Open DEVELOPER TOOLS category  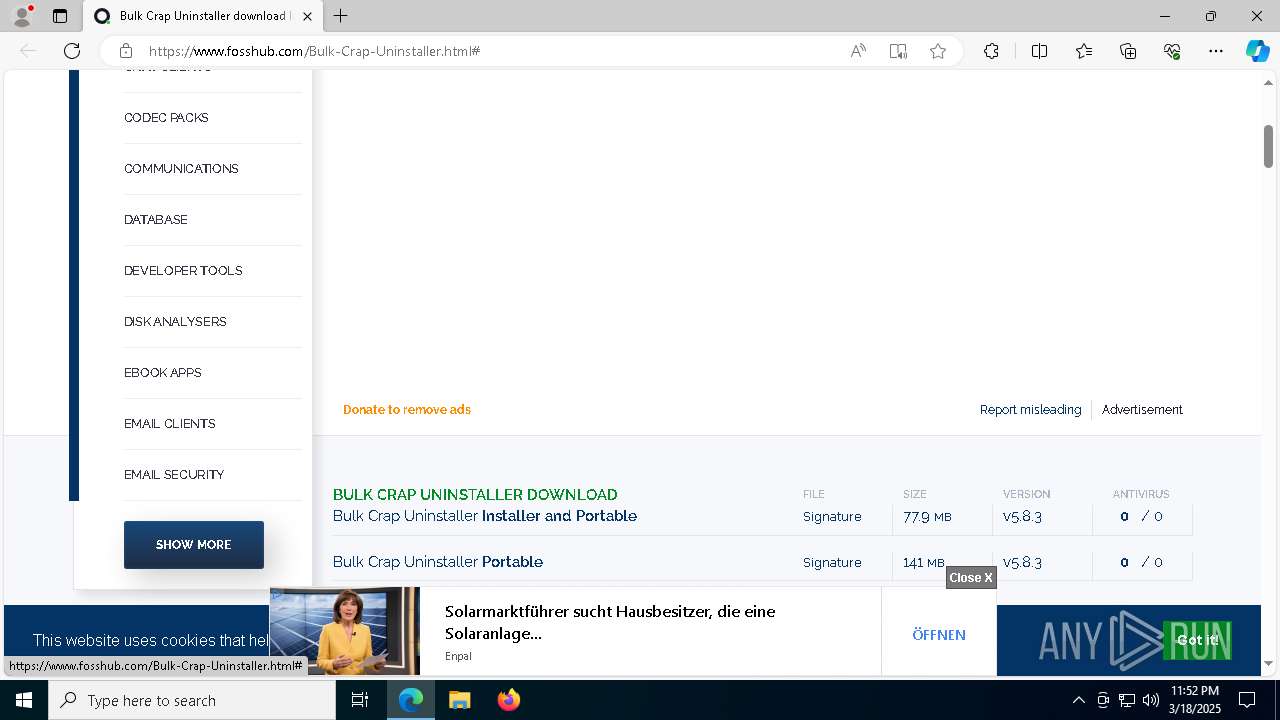pos(183,271)
